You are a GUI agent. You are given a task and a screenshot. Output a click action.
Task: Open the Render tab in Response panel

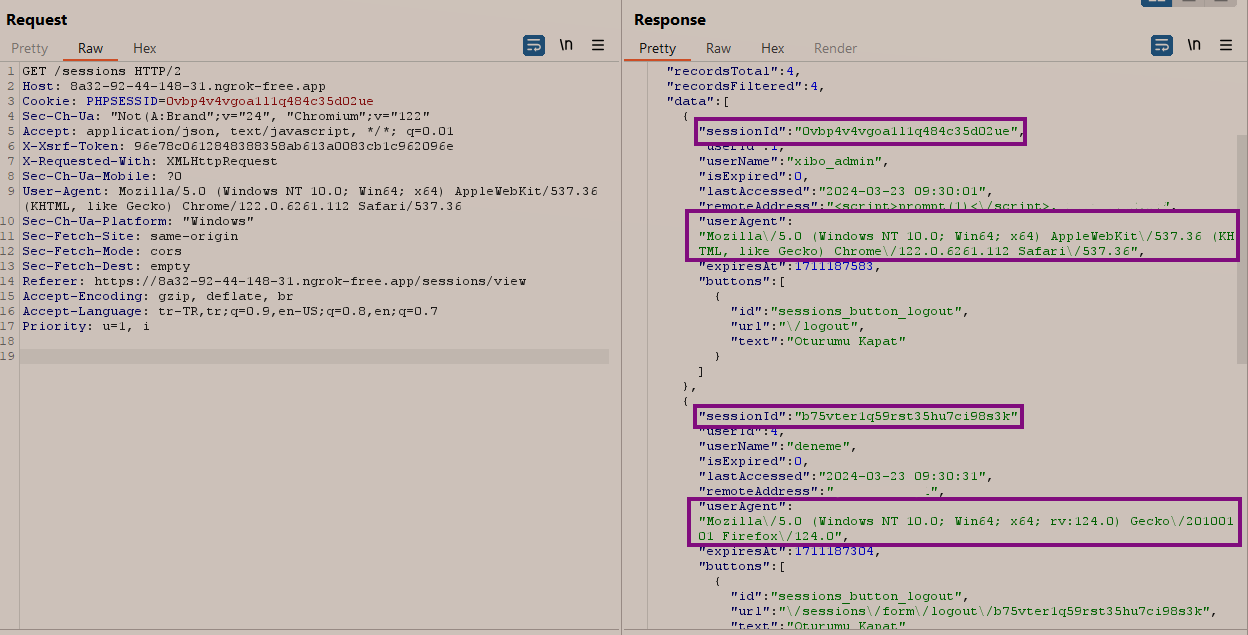pos(835,48)
